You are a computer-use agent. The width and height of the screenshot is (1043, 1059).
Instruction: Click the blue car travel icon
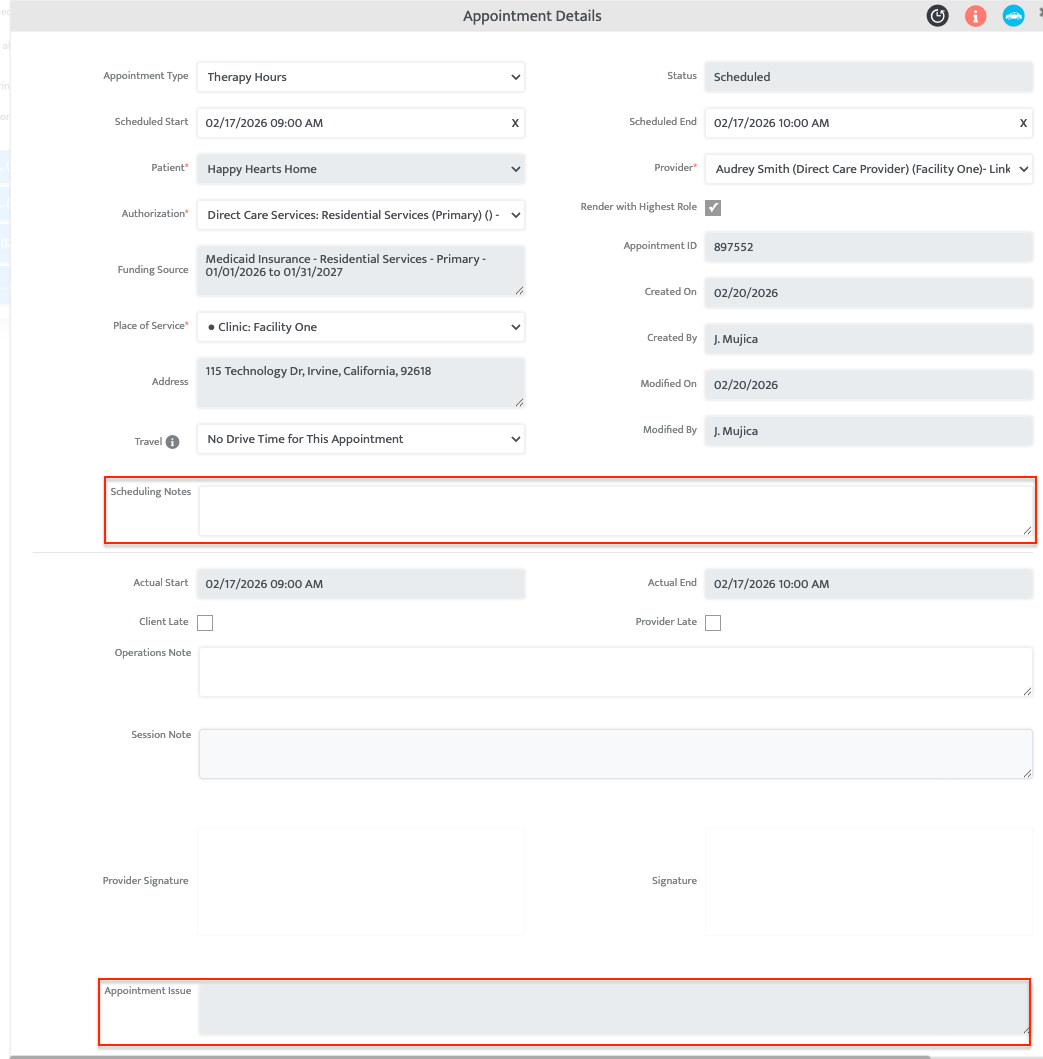pos(1013,16)
